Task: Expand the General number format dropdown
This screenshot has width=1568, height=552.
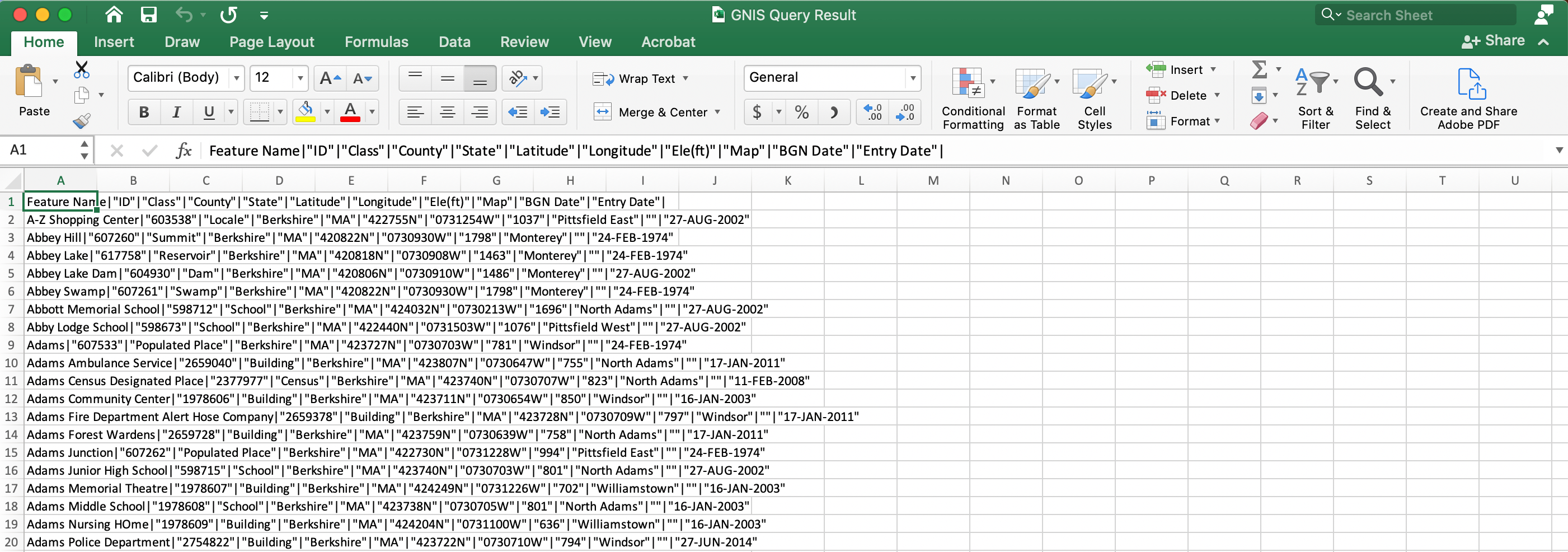Action: pyautogui.click(x=913, y=78)
